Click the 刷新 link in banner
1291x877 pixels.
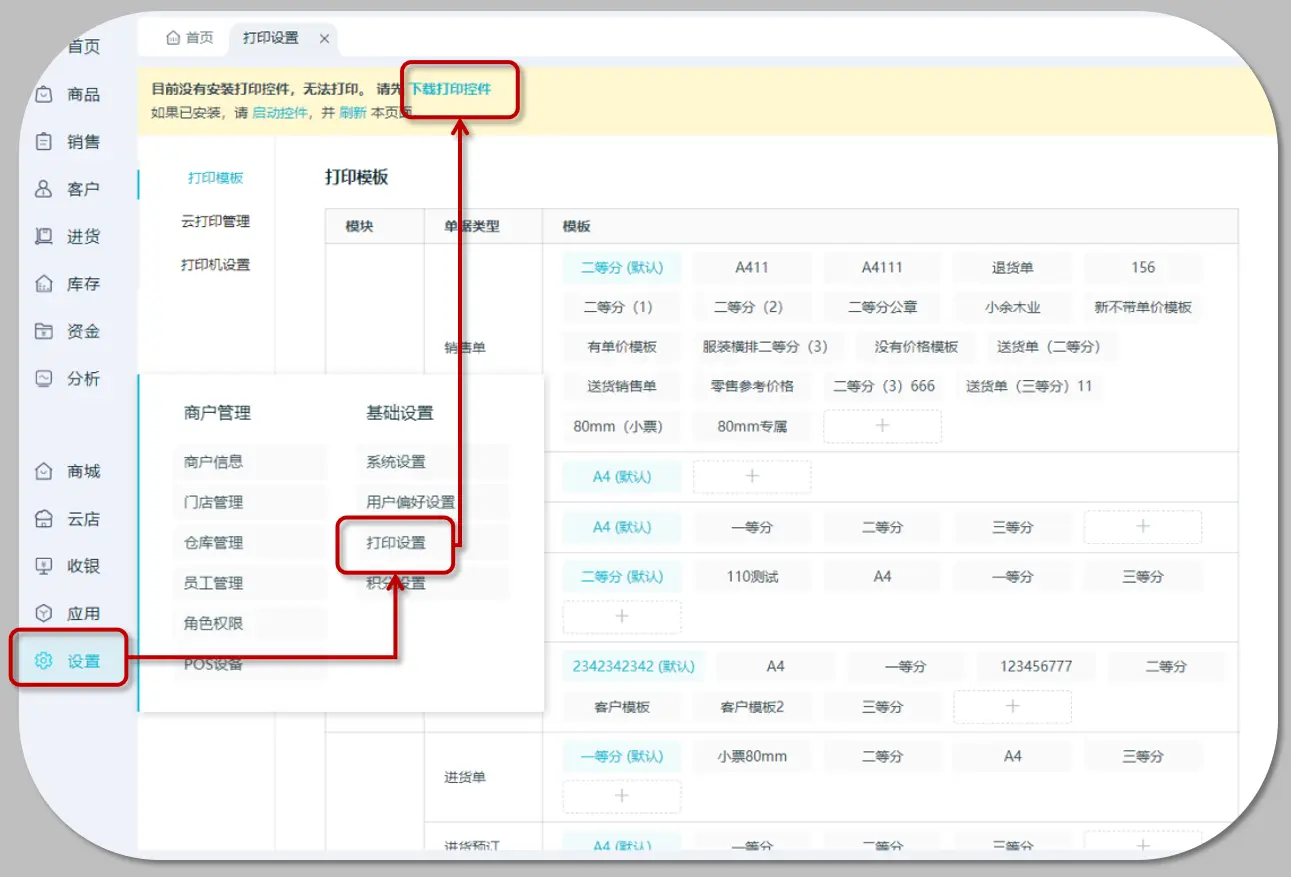pyautogui.click(x=353, y=113)
